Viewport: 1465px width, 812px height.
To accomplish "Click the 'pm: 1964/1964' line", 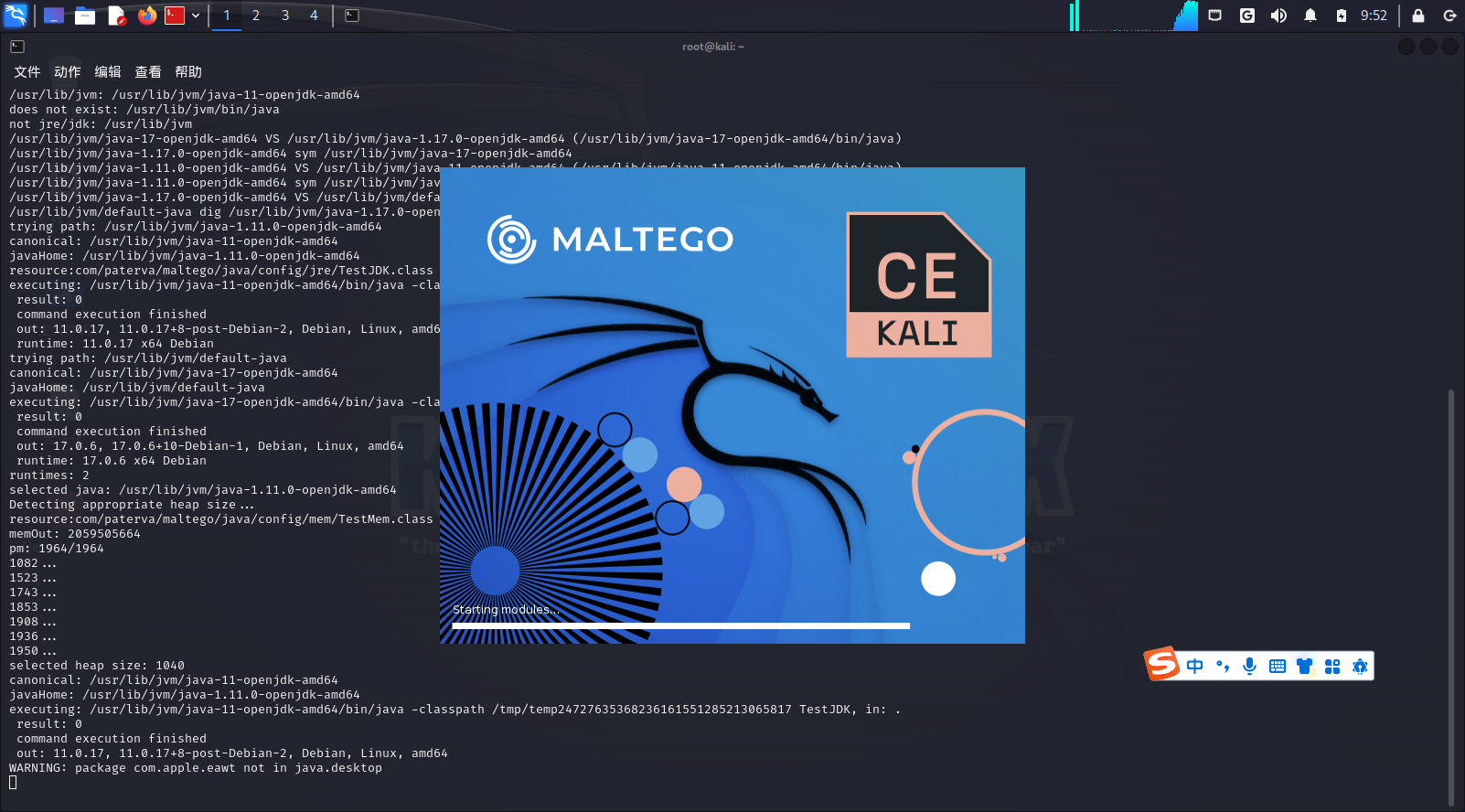I will 57,549.
